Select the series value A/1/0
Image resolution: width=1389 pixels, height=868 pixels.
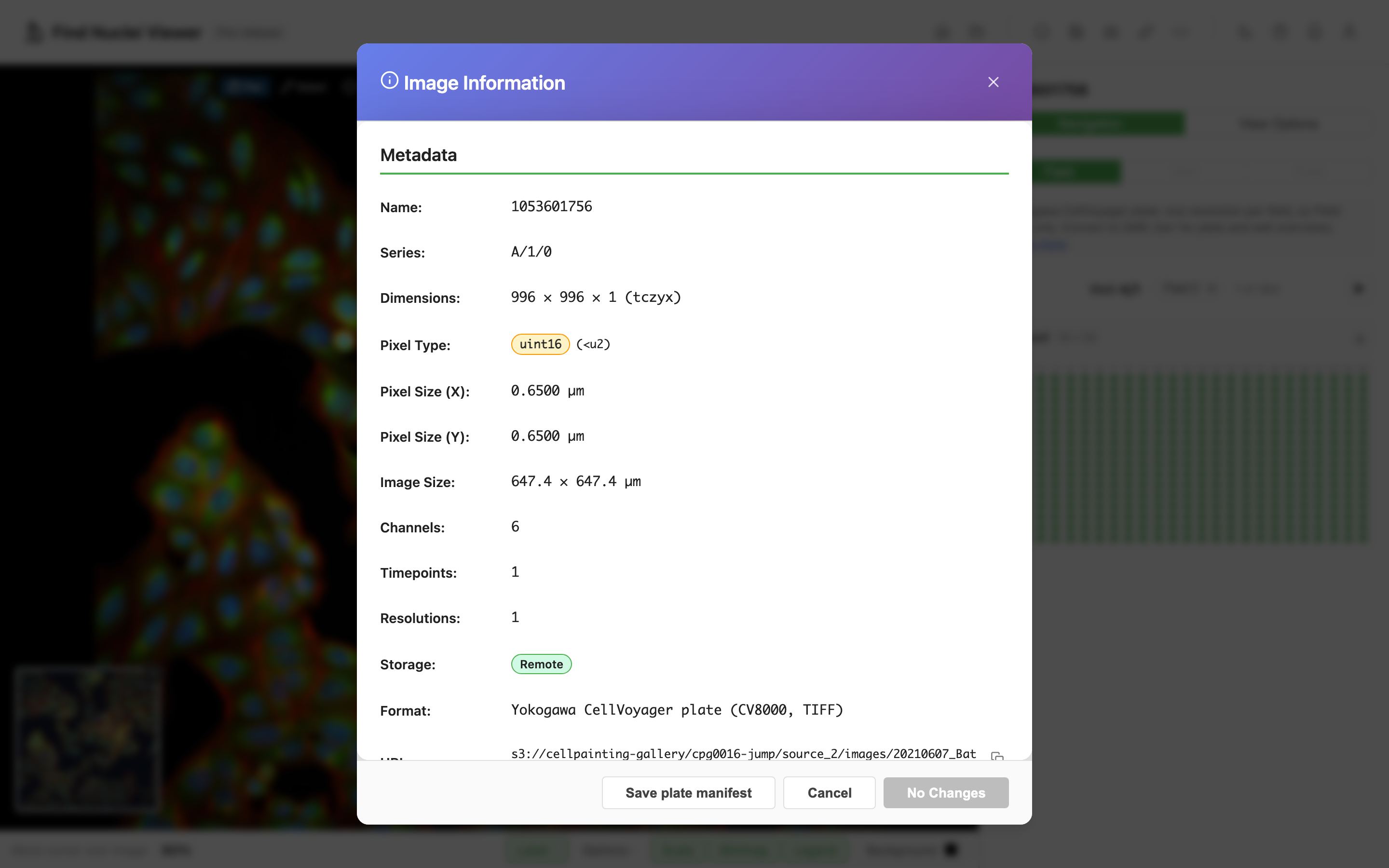click(x=531, y=252)
